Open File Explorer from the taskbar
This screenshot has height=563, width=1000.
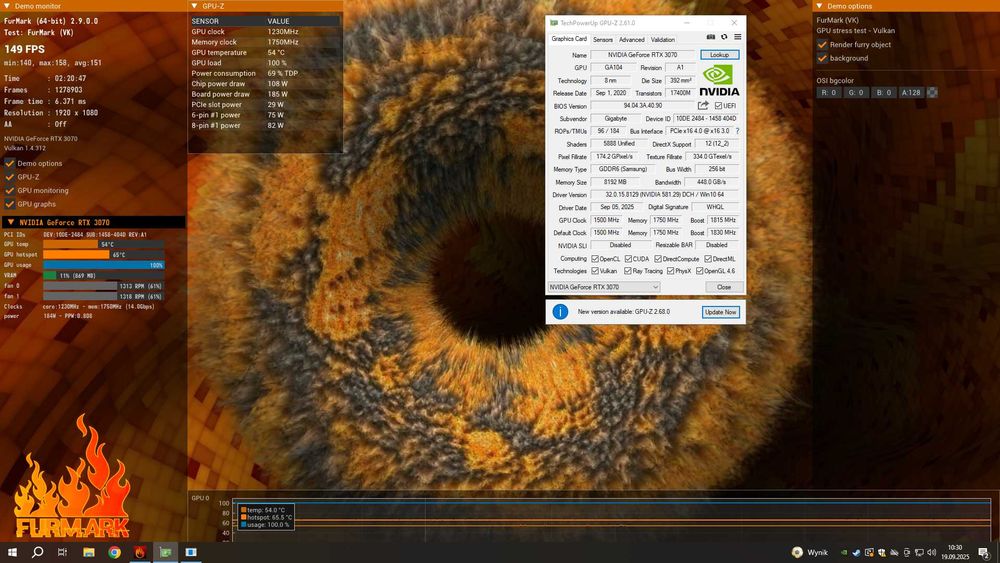tap(89, 552)
